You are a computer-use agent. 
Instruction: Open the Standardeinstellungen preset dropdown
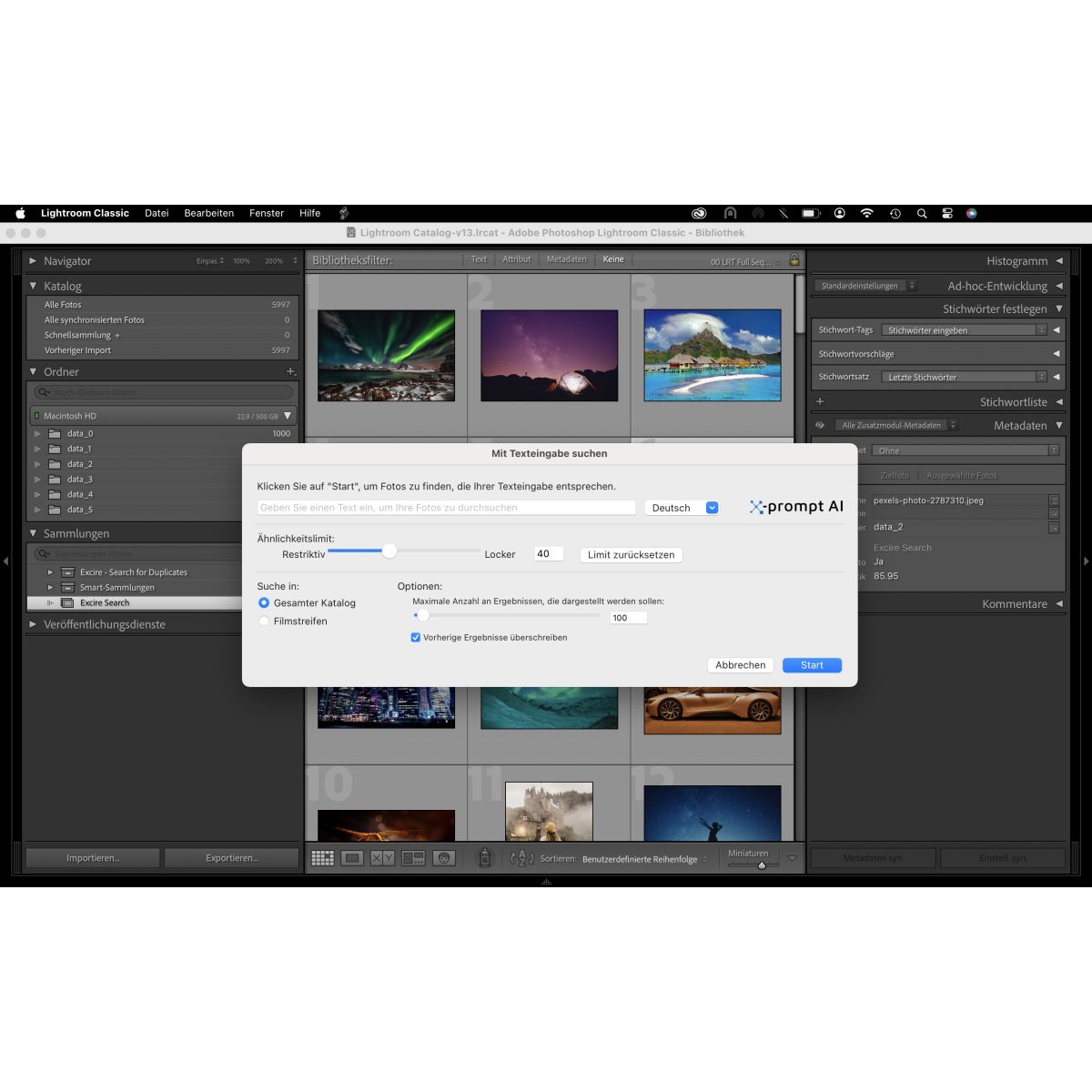coord(865,286)
